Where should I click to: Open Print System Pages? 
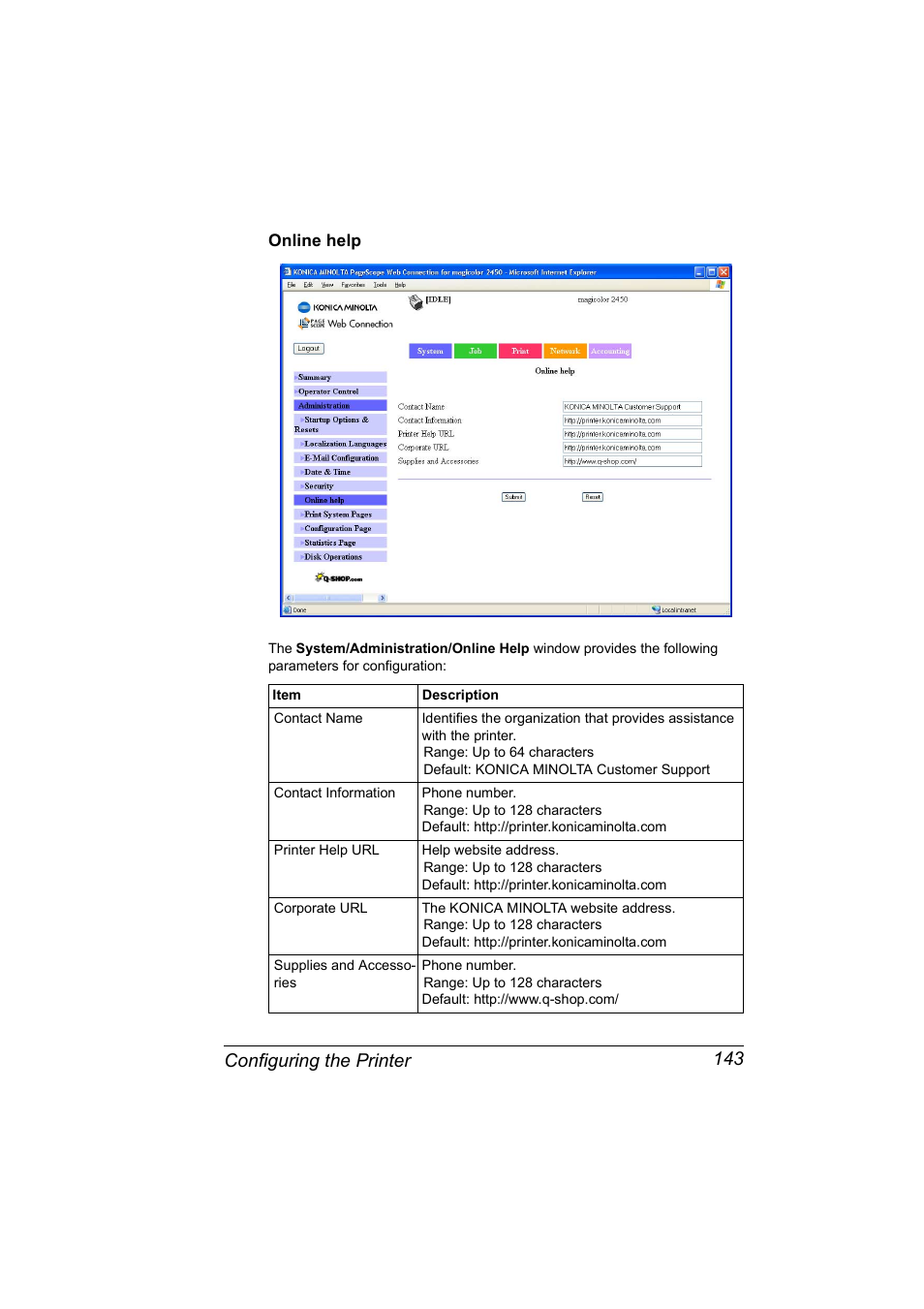pyautogui.click(x=340, y=514)
